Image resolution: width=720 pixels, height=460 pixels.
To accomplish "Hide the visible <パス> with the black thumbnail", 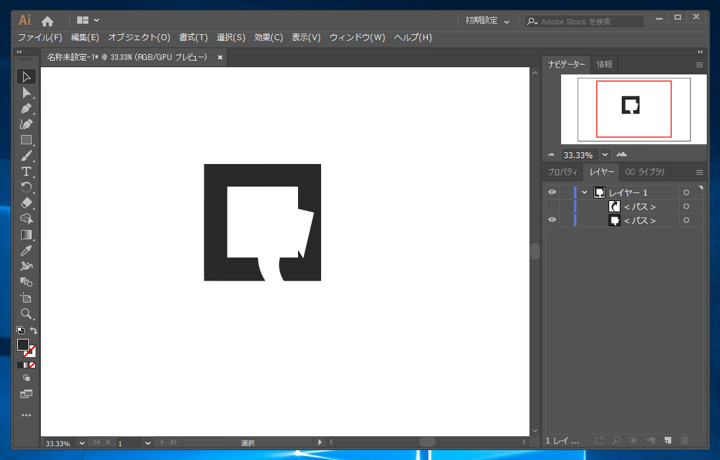I will pos(552,220).
